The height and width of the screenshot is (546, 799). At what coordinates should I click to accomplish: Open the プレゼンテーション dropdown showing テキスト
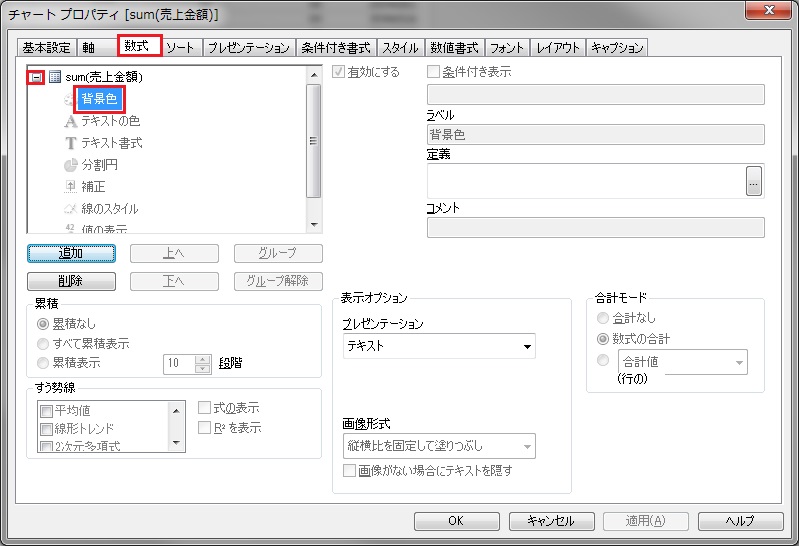click(438, 347)
